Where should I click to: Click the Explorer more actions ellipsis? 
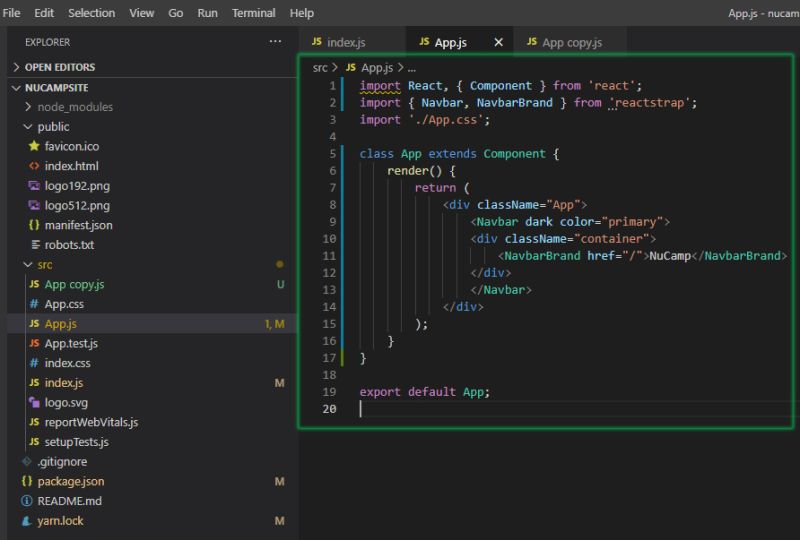click(275, 41)
